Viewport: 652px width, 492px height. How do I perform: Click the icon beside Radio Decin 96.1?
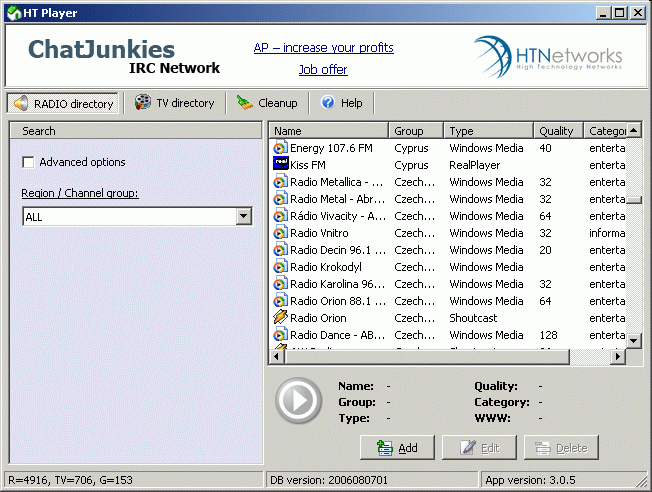tap(280, 250)
